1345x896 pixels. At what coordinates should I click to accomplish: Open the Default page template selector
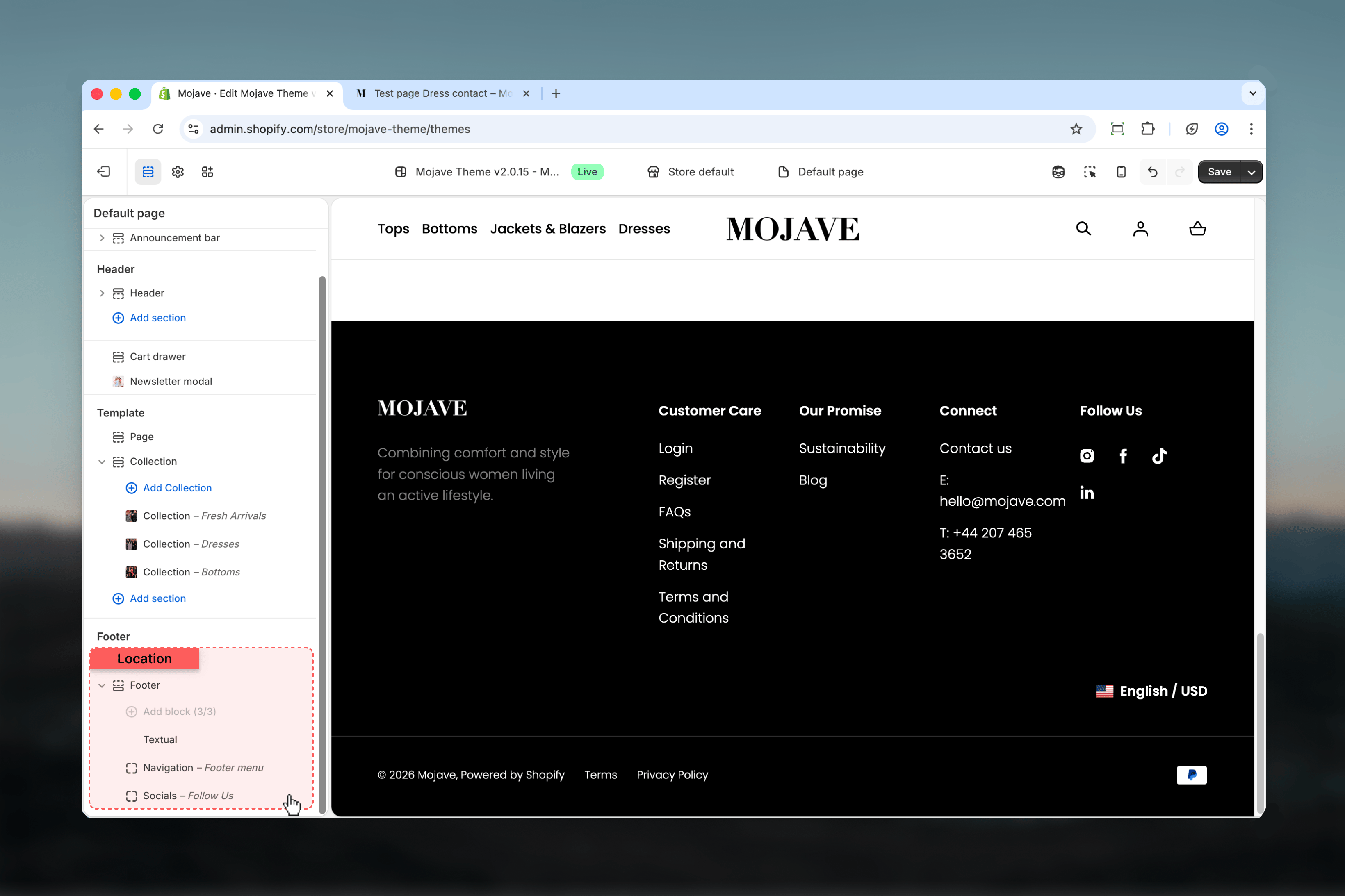[821, 171]
